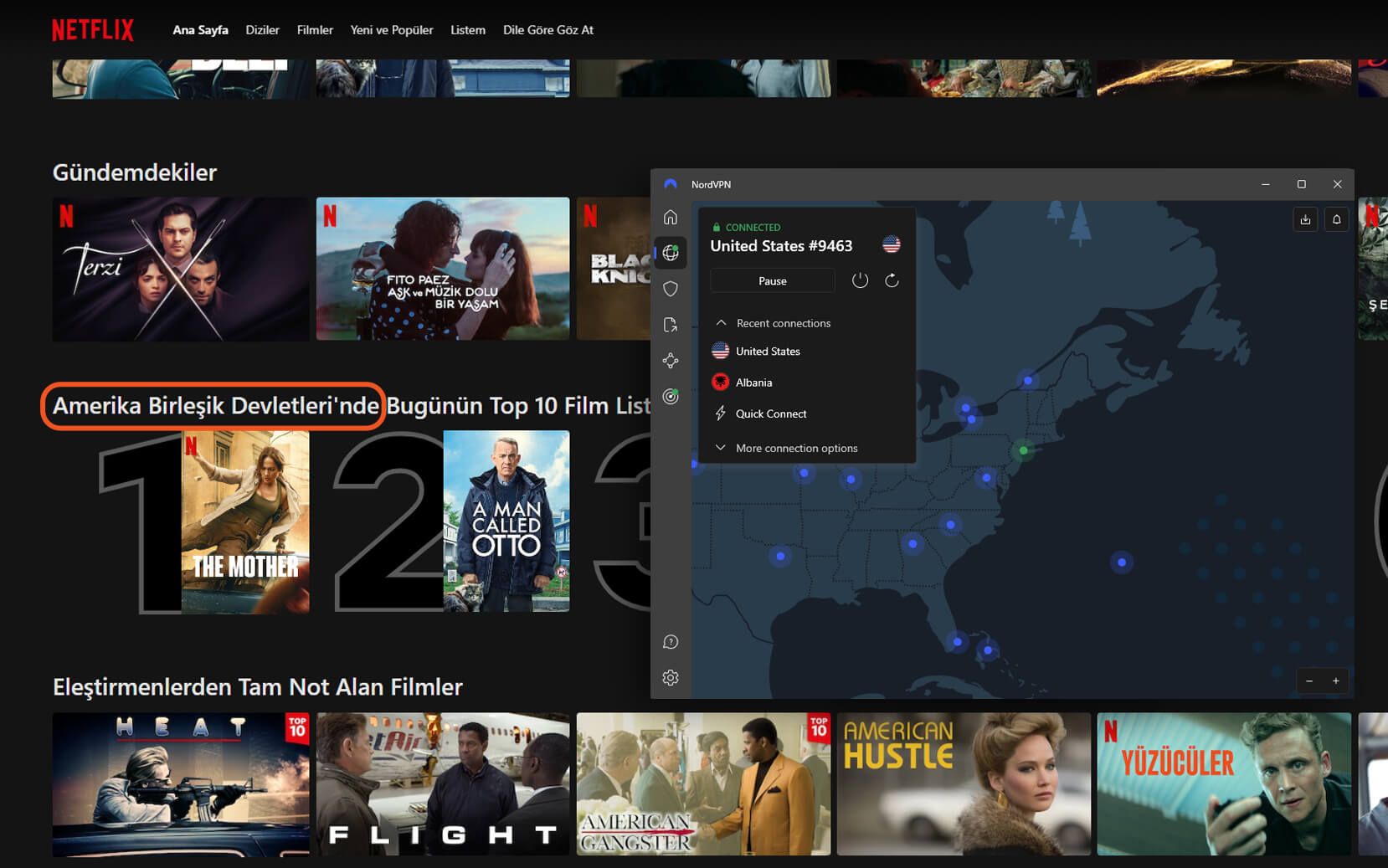Click the United States #9463 server name
The height and width of the screenshot is (868, 1388).
point(781,246)
